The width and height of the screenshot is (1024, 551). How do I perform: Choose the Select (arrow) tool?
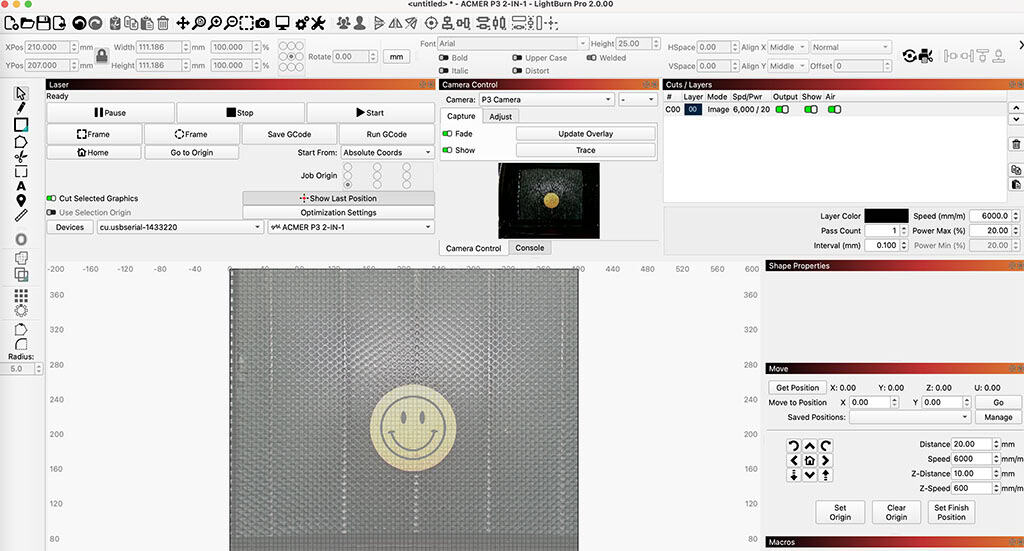coord(21,93)
